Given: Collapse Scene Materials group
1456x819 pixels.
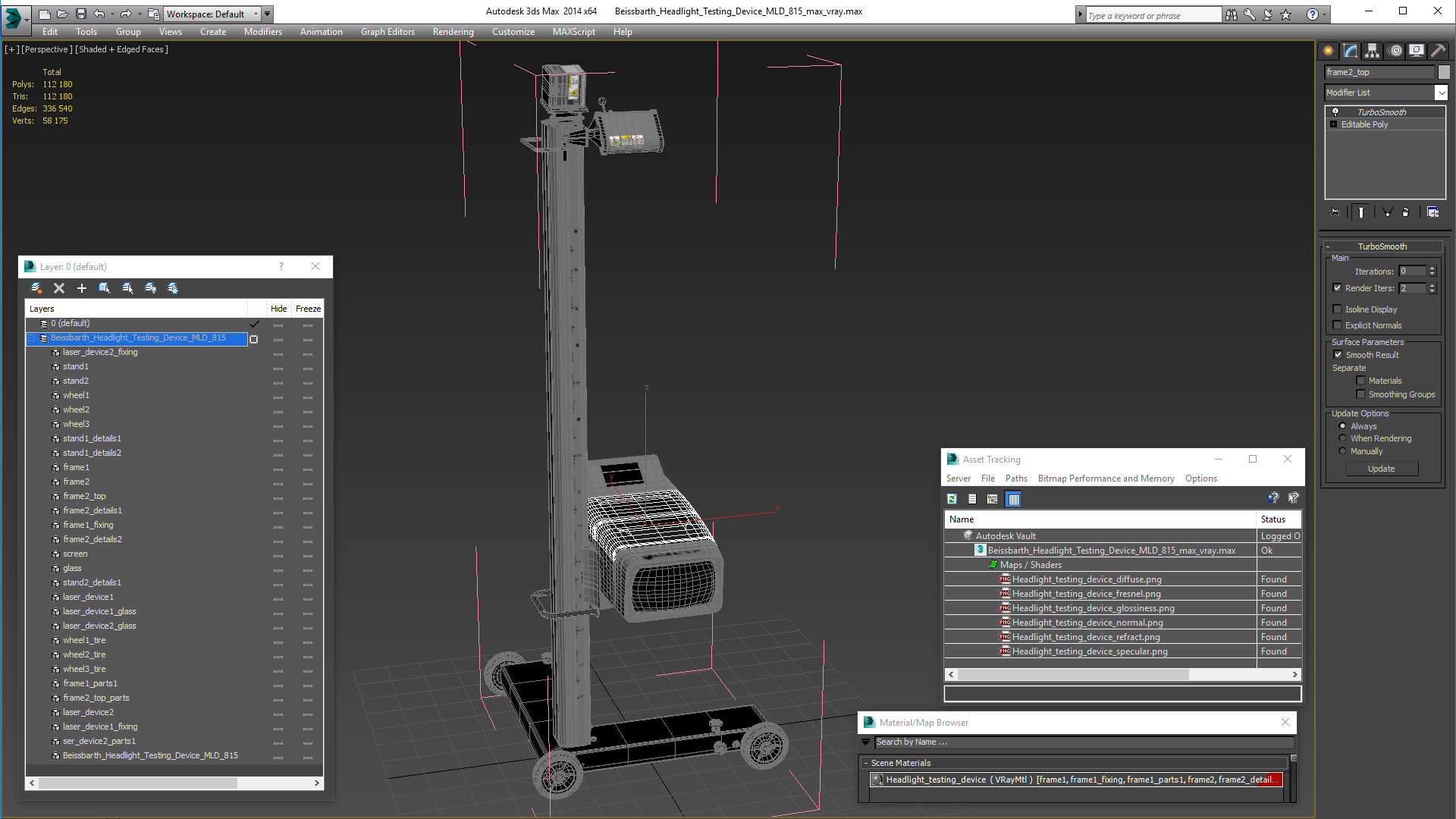Looking at the screenshot, I should pyautogui.click(x=866, y=763).
